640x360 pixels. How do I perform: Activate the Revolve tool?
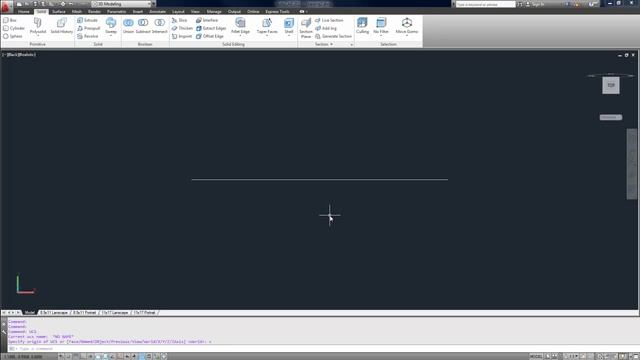[88, 36]
